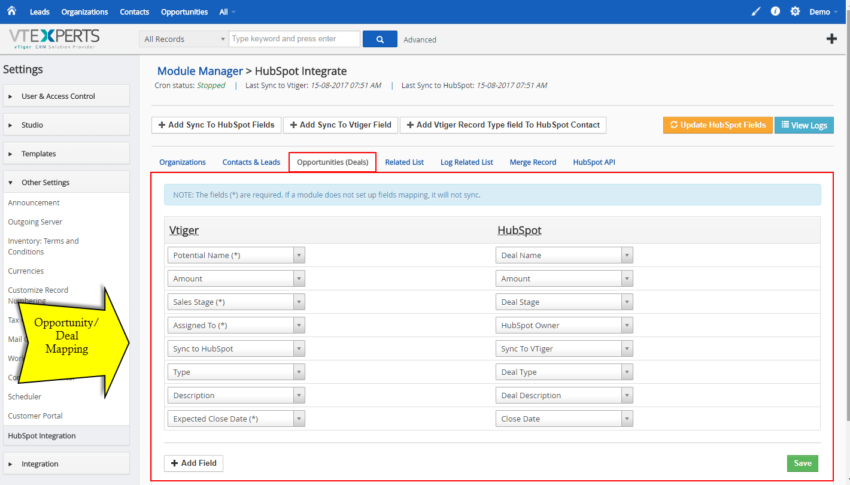Click the Advanced search link
The height and width of the screenshot is (485, 850).
tap(420, 40)
